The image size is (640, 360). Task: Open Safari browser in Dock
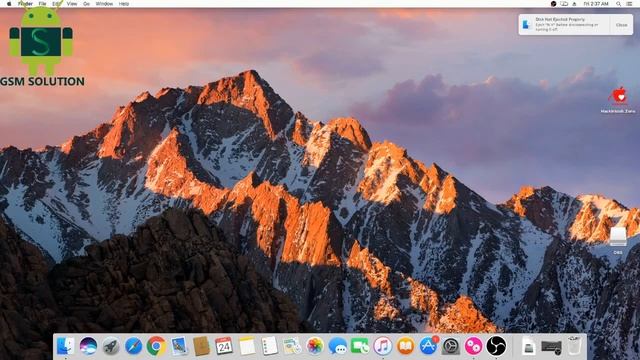(133, 346)
